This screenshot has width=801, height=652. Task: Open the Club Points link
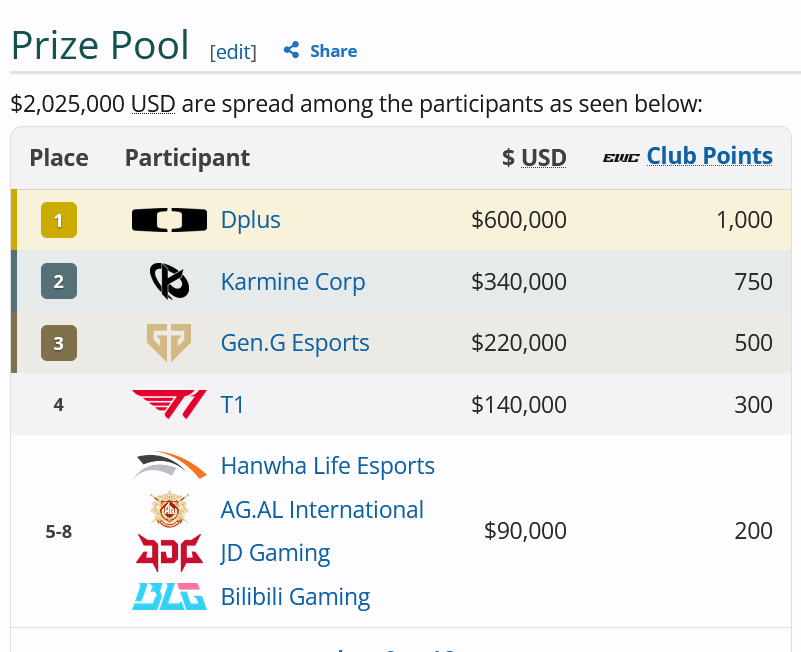(710, 156)
